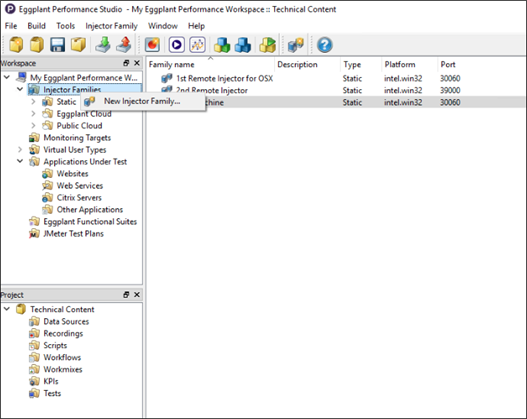Expand the Public Cloud node
The height and width of the screenshot is (419, 527).
click(33, 125)
